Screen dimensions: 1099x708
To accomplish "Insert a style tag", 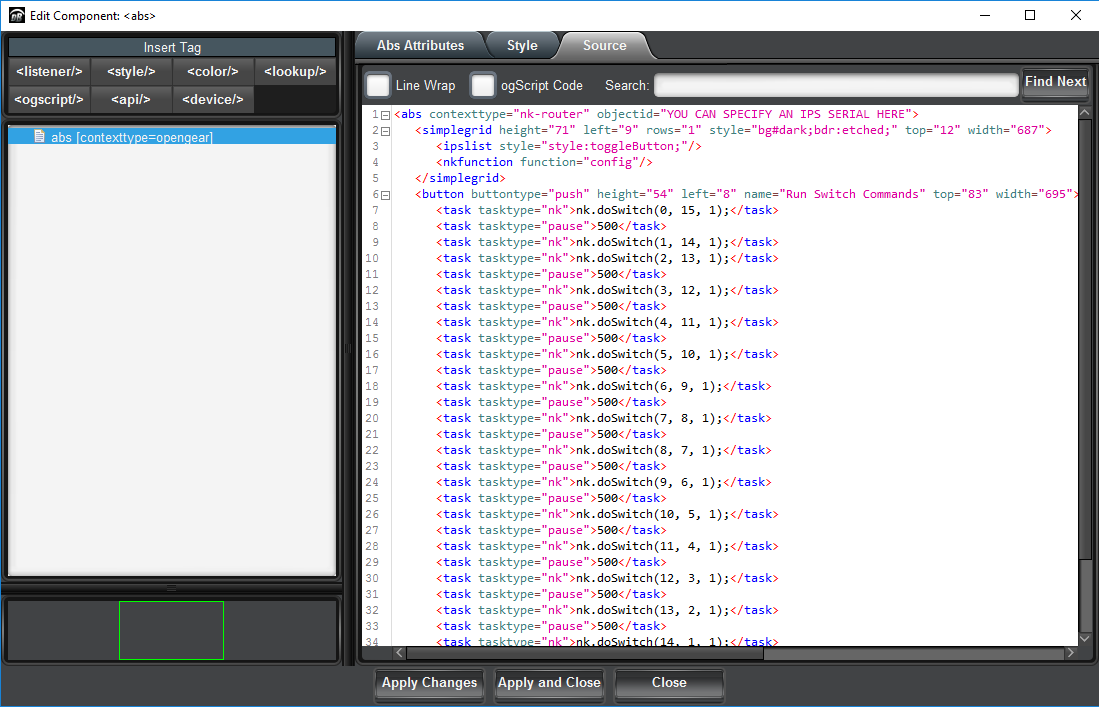I will coord(131,72).
